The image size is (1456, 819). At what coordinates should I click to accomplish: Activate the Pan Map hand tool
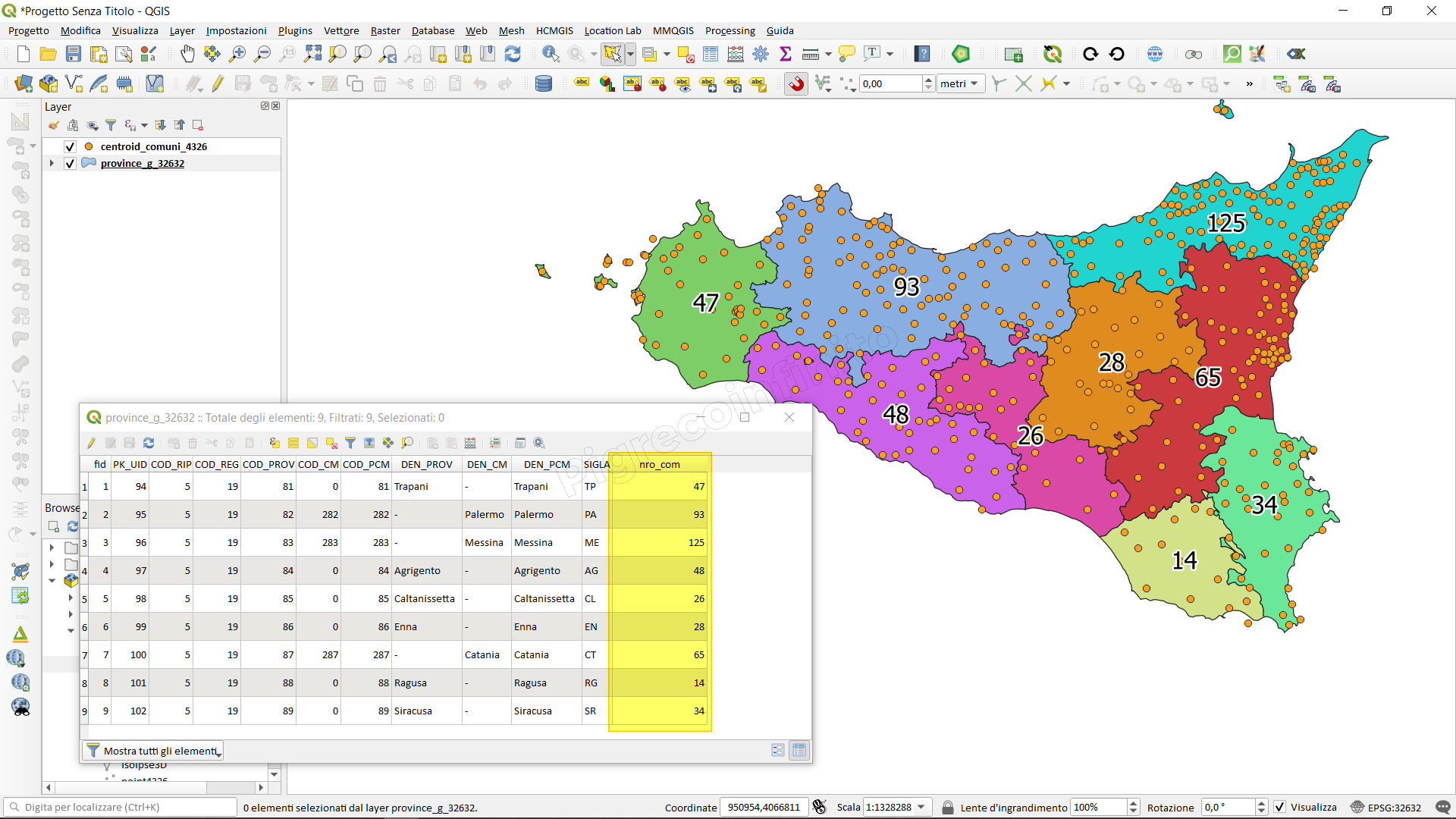point(187,54)
